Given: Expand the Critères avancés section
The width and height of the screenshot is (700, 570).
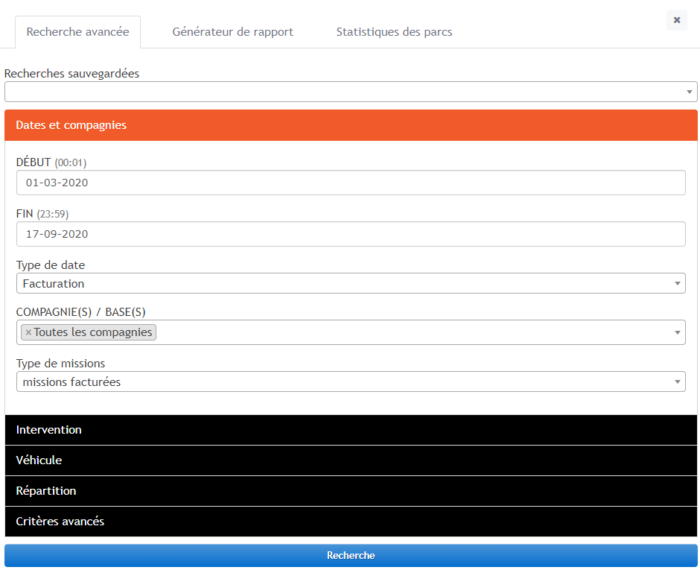Looking at the screenshot, I should 350,521.
